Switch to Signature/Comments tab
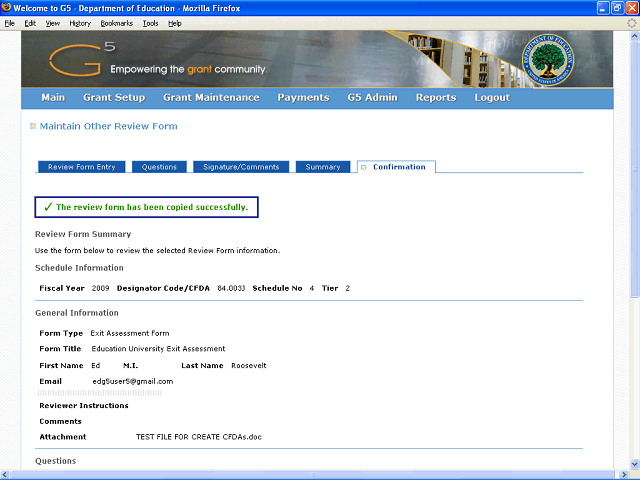This screenshot has width=640, height=480. pos(241,167)
